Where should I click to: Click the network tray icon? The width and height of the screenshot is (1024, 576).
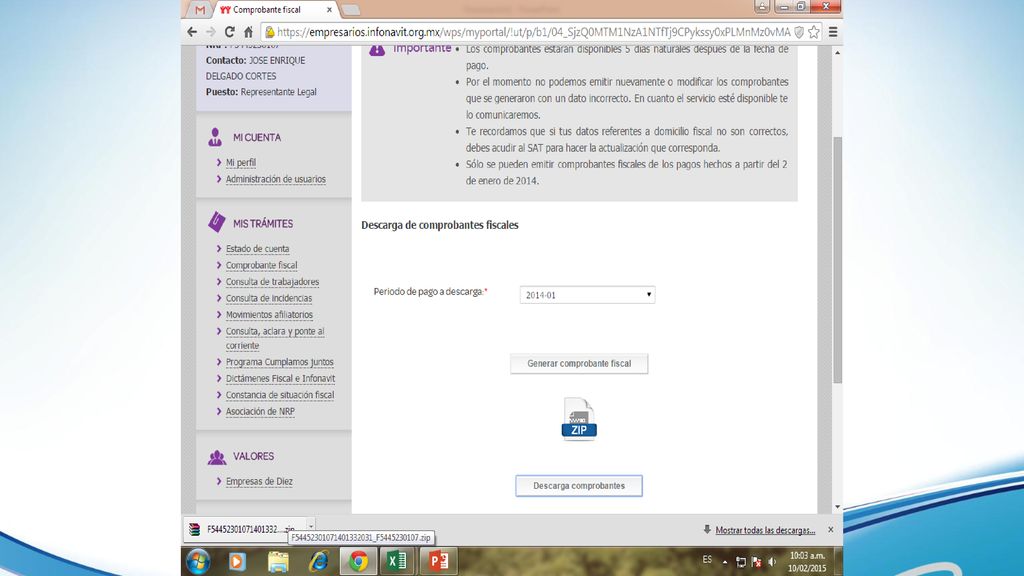(741, 562)
